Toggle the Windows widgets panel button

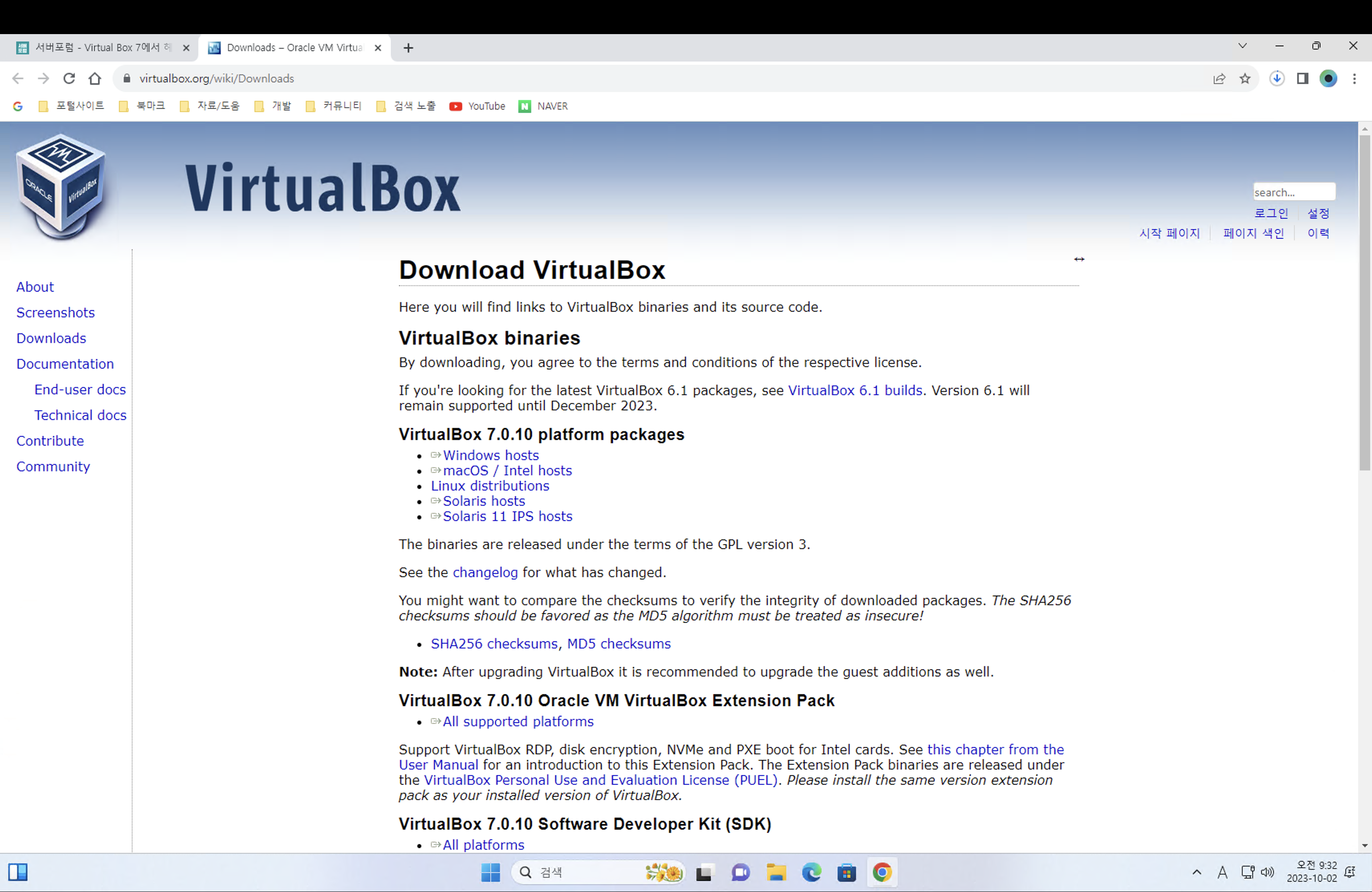[18, 872]
